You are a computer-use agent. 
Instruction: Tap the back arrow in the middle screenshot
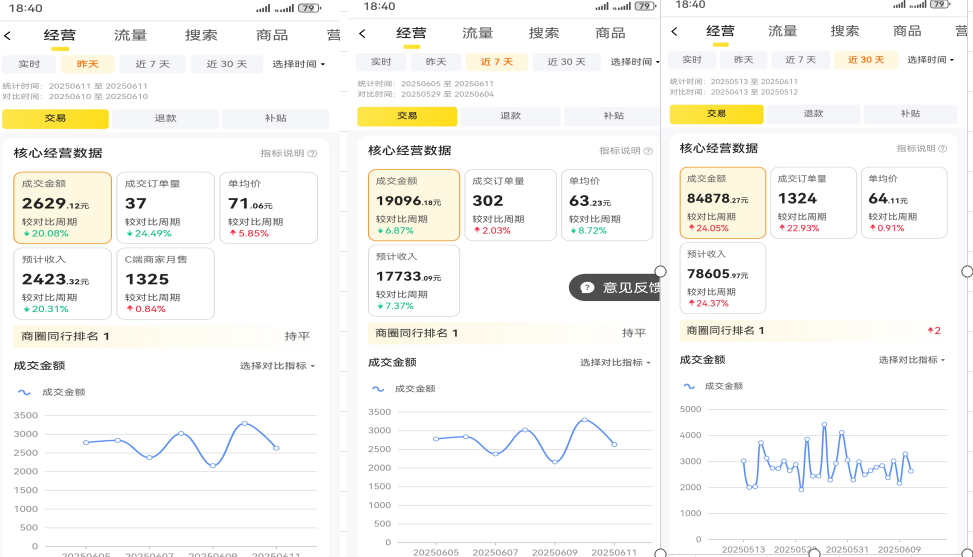(362, 34)
